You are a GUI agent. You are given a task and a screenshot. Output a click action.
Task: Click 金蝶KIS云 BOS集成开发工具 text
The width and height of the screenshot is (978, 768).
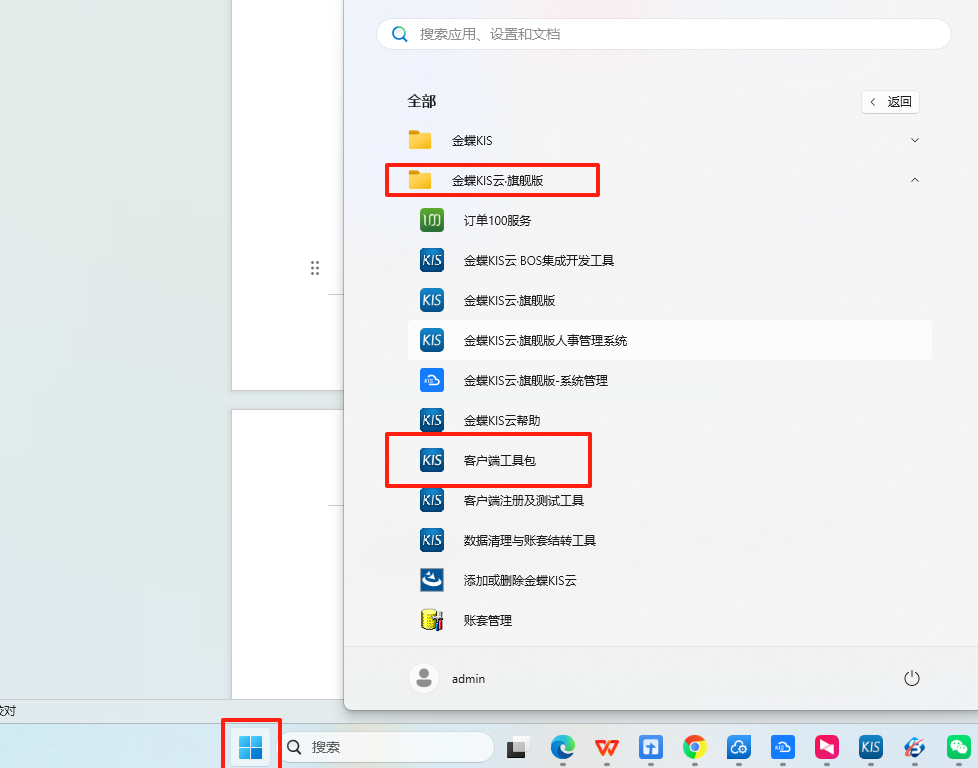coord(539,260)
